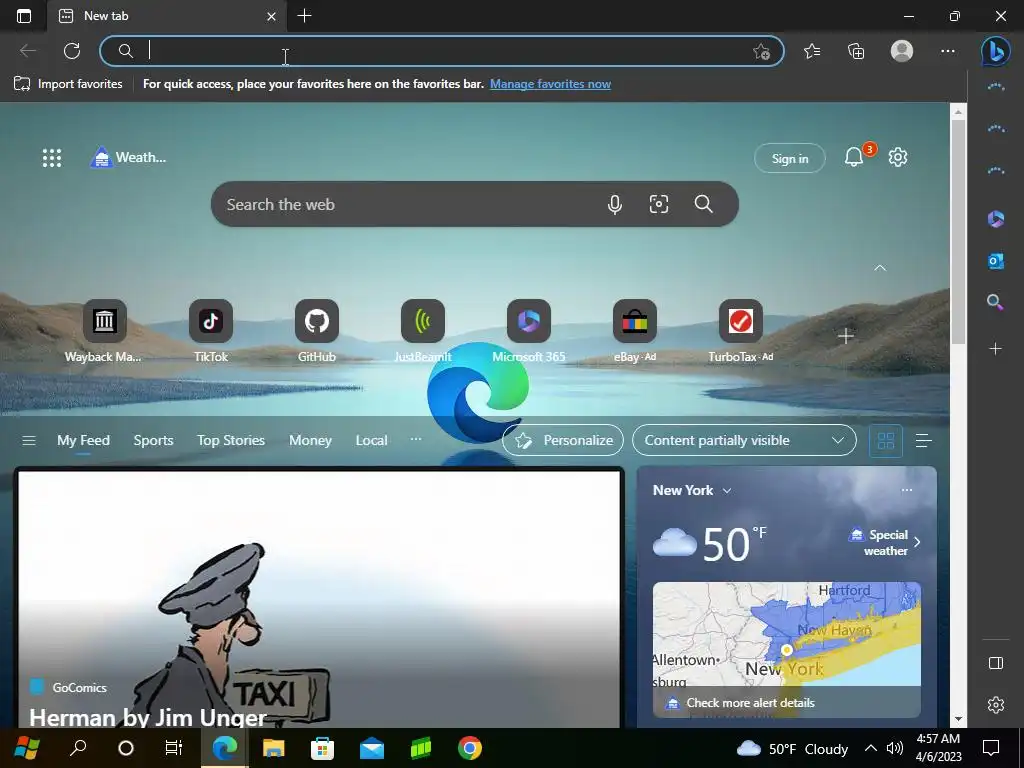1024x768 pixels.
Task: Open File Explorer from taskbar
Action: pyautogui.click(x=274, y=748)
